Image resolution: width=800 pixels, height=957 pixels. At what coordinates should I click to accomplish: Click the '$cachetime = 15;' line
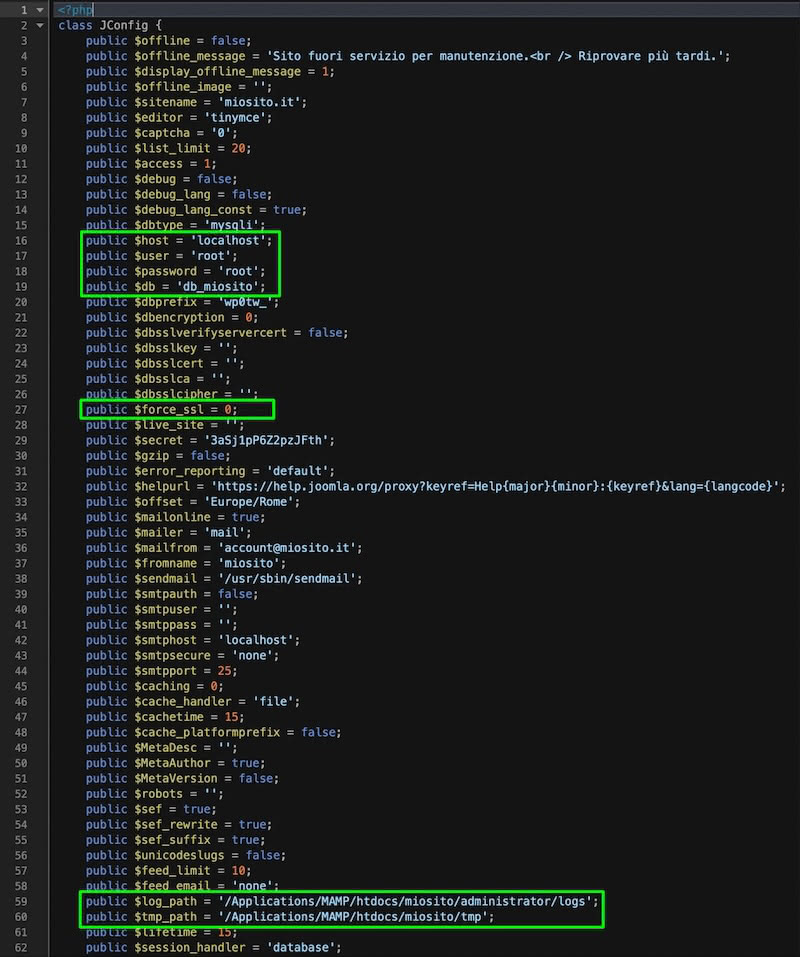point(165,717)
